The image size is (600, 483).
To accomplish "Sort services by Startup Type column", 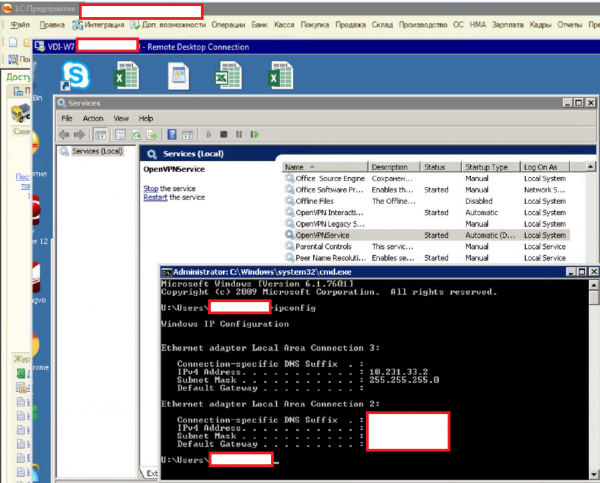I will pyautogui.click(x=490, y=167).
